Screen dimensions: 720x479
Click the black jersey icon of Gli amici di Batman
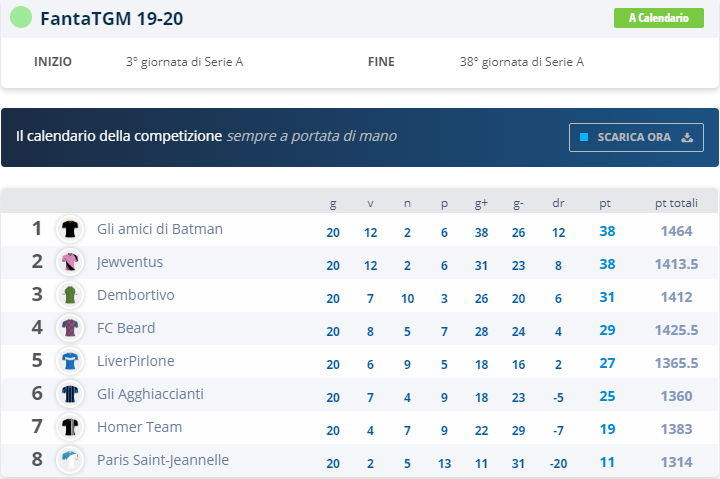point(70,229)
